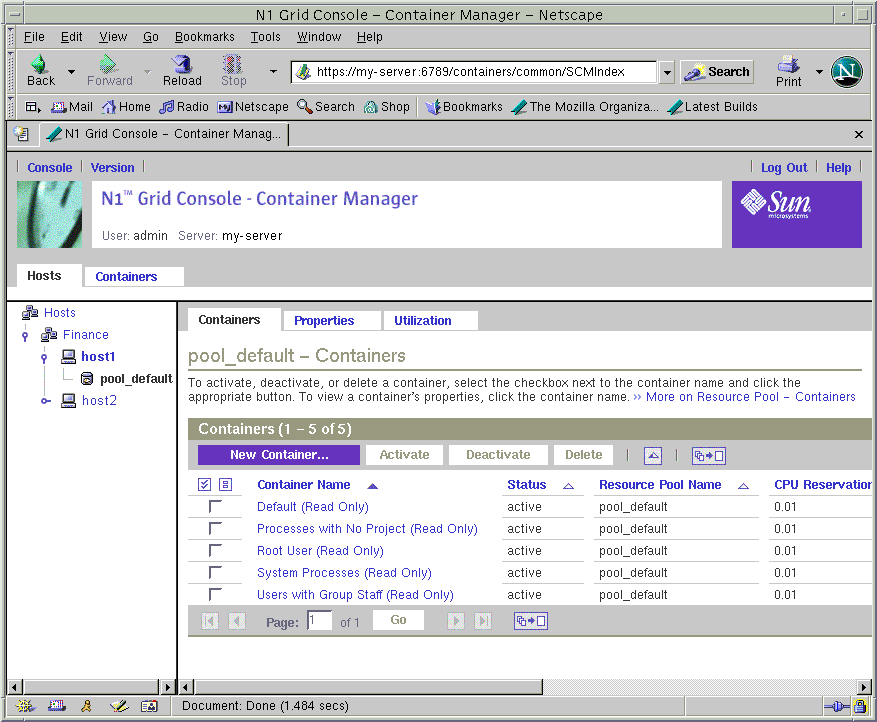Click into the URL address field
Screen dimensions: 877x722
point(473,72)
